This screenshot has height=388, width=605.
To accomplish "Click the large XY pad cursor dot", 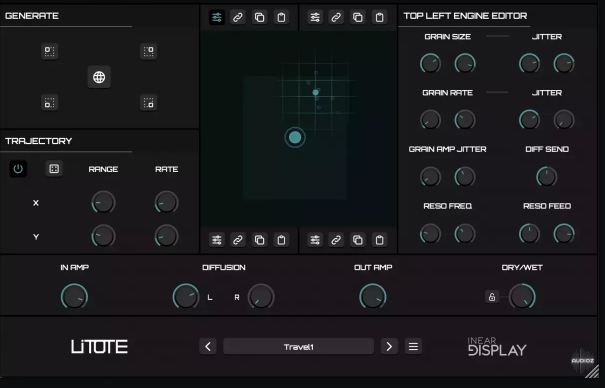I will (295, 138).
